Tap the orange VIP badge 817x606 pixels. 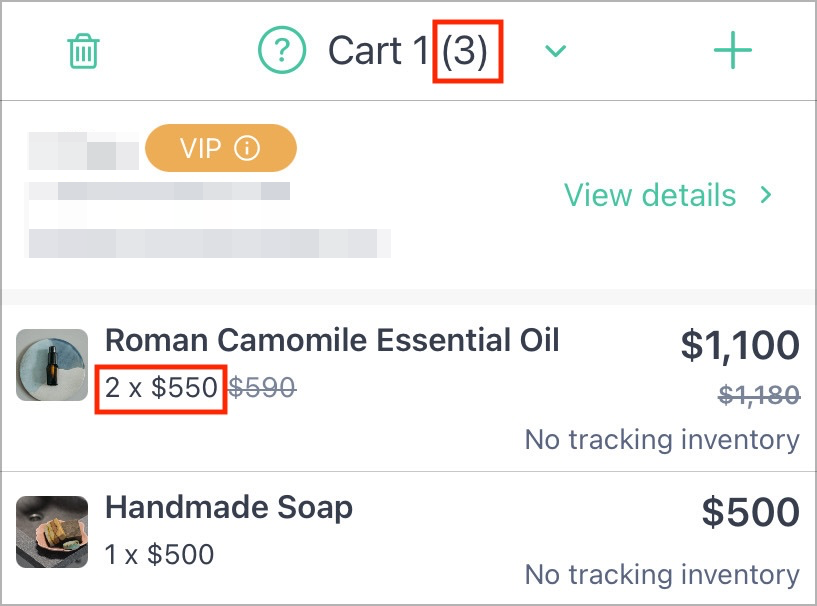221,148
